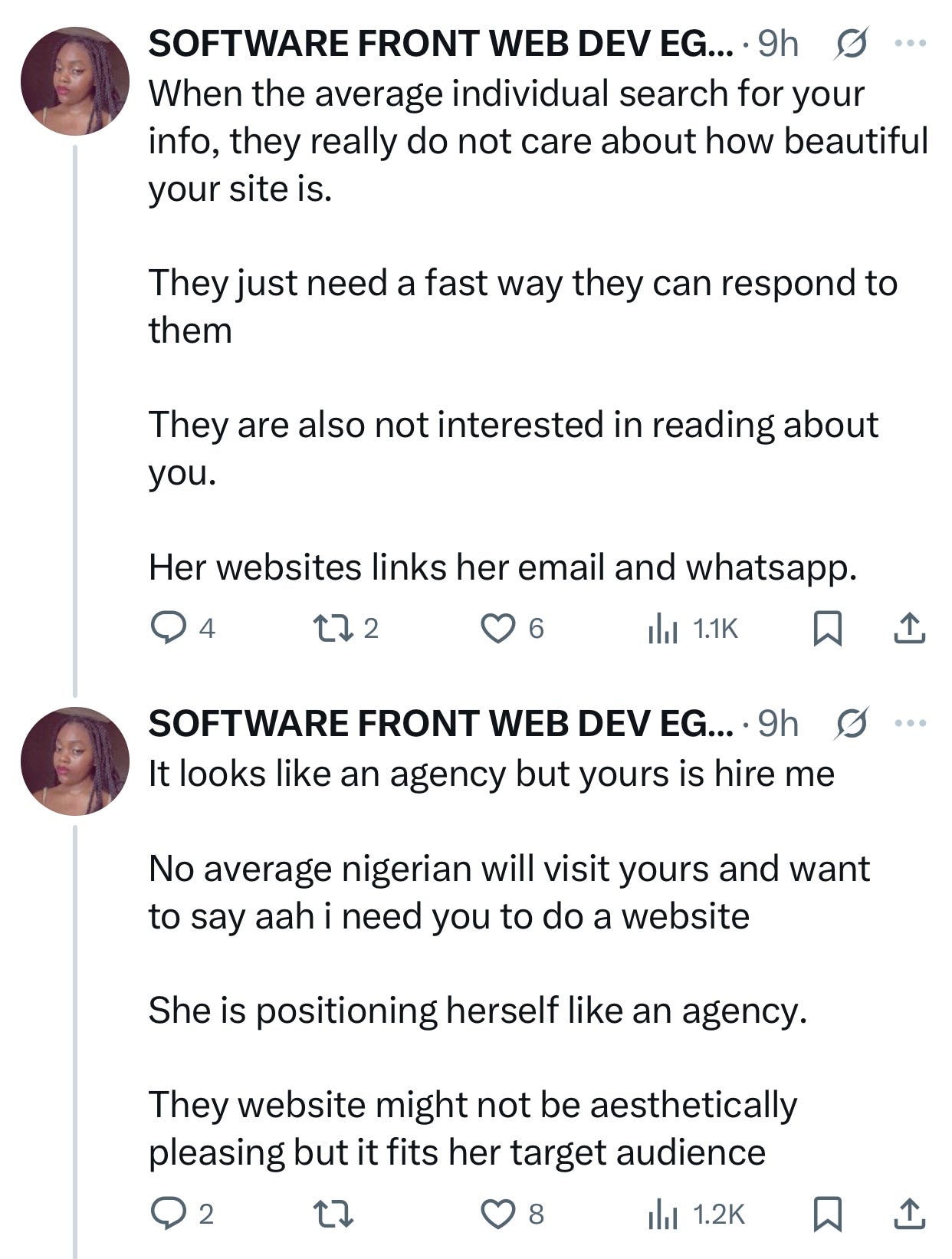952x1259 pixels.
Task: View analytics of the first tweet
Action: [662, 629]
